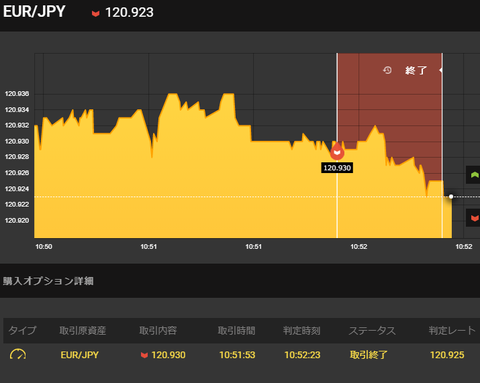The image size is (480, 383).
Task: Sort by the 取引時間 column header
Action: point(236,331)
